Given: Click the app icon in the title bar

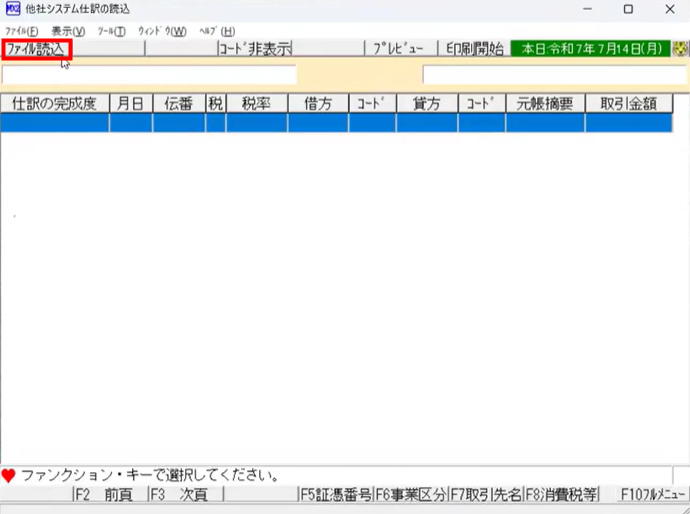Looking at the screenshot, I should [13, 9].
